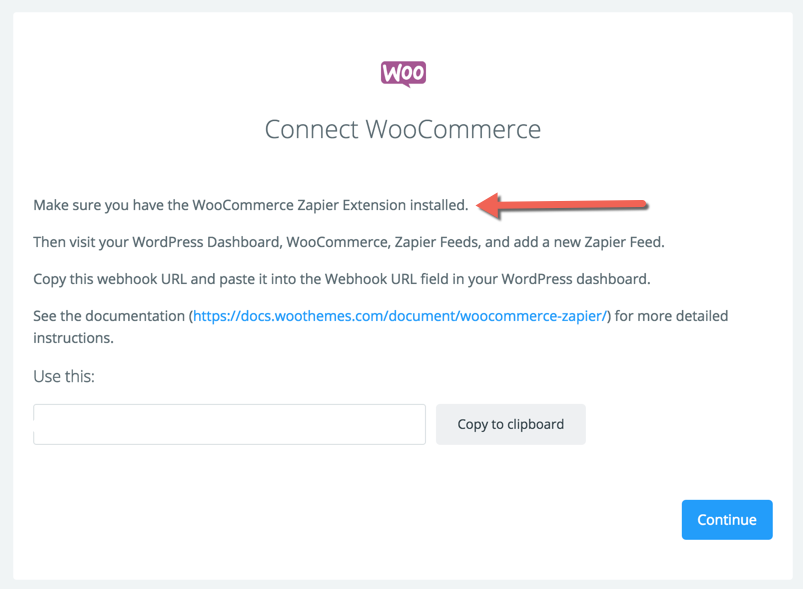Select the WooCommerce speech-bubble logo
Image resolution: width=803 pixels, height=589 pixels.
click(x=402, y=73)
